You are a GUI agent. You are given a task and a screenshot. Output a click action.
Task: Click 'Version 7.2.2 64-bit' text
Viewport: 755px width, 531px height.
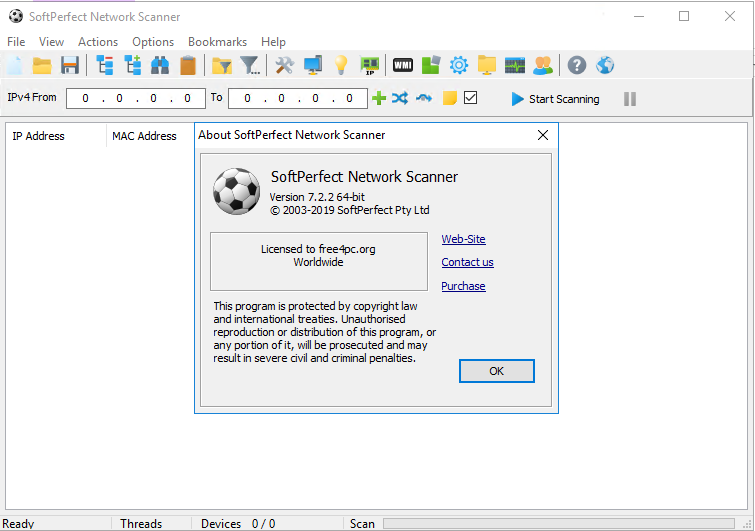[x=317, y=197]
